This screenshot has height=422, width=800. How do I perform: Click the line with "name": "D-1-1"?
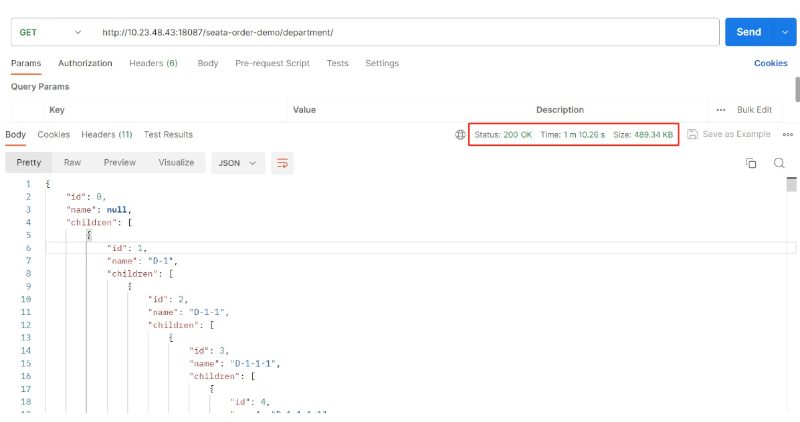pos(188,312)
